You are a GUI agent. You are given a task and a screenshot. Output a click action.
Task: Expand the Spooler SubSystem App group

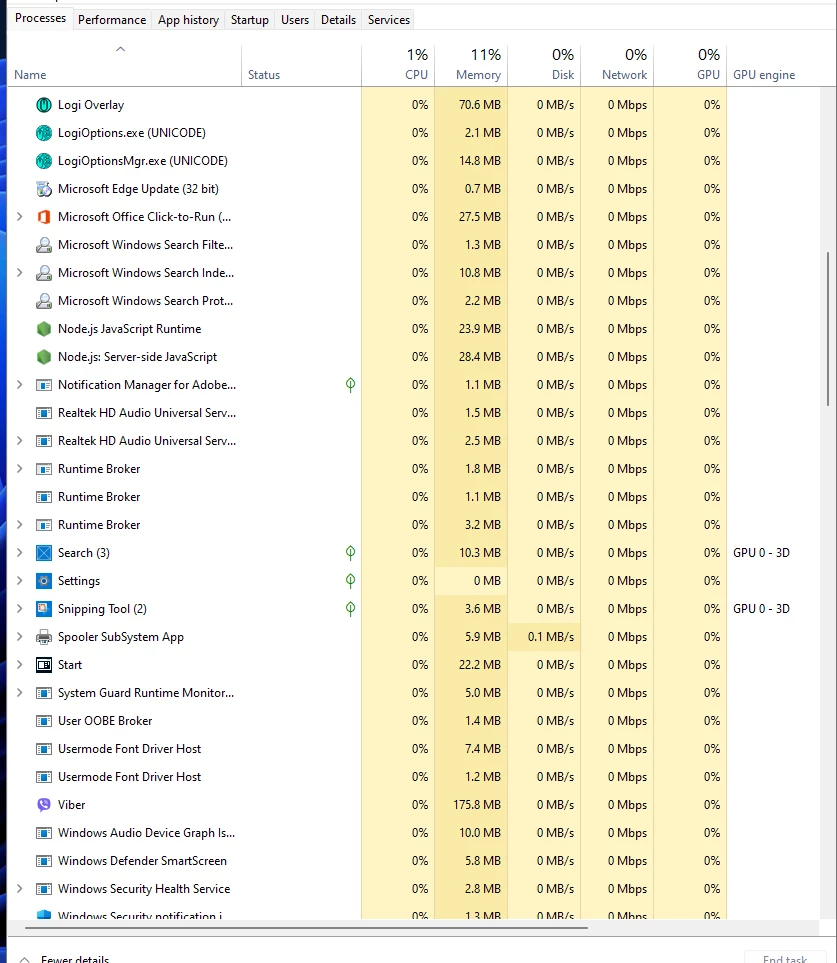coord(20,637)
